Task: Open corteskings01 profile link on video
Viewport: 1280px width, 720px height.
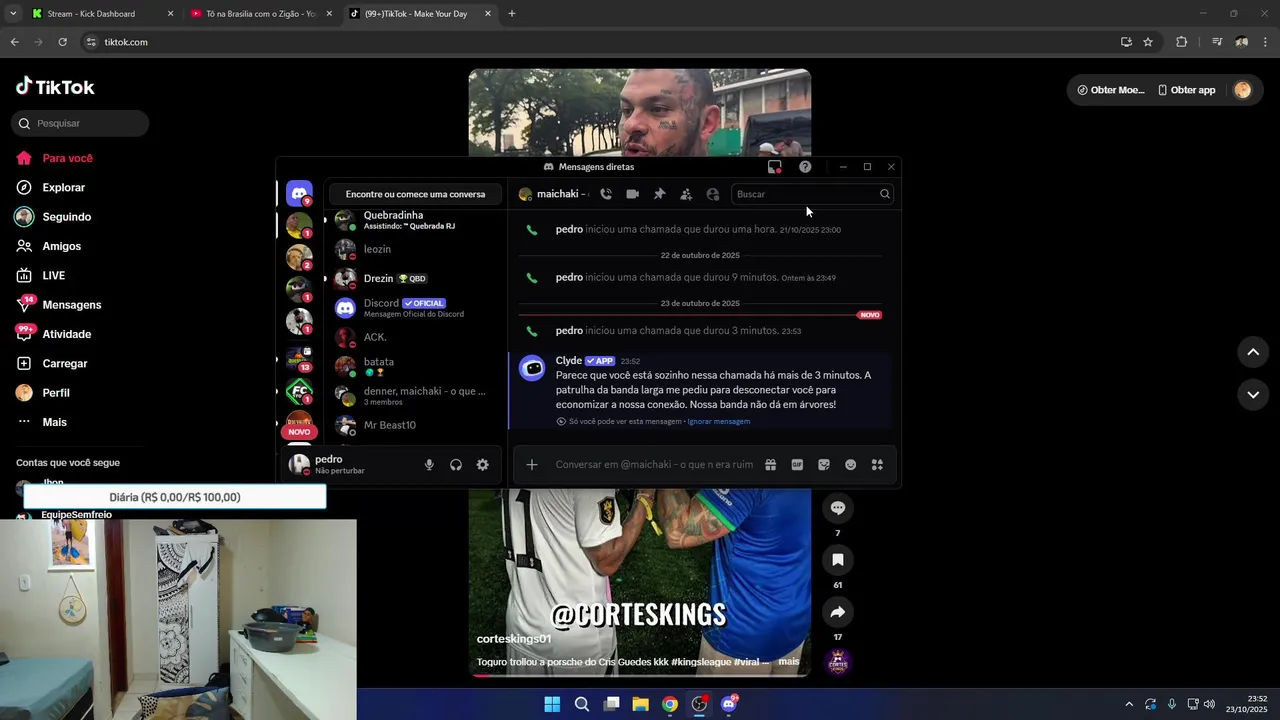Action: click(x=514, y=638)
